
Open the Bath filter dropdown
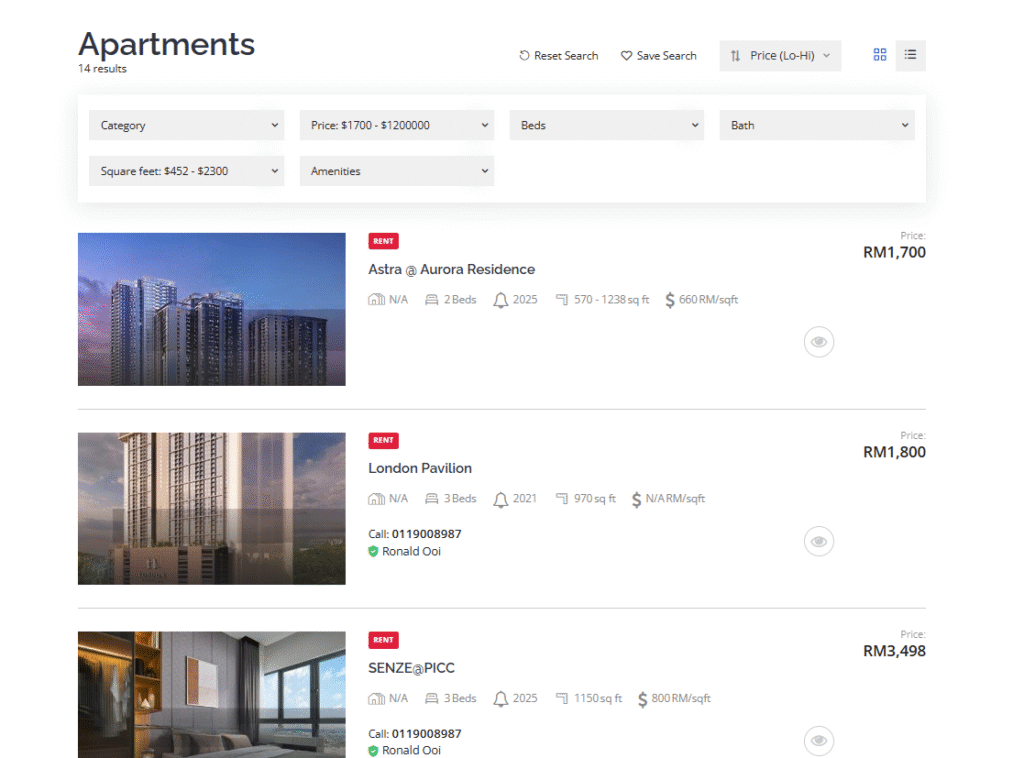coord(817,125)
